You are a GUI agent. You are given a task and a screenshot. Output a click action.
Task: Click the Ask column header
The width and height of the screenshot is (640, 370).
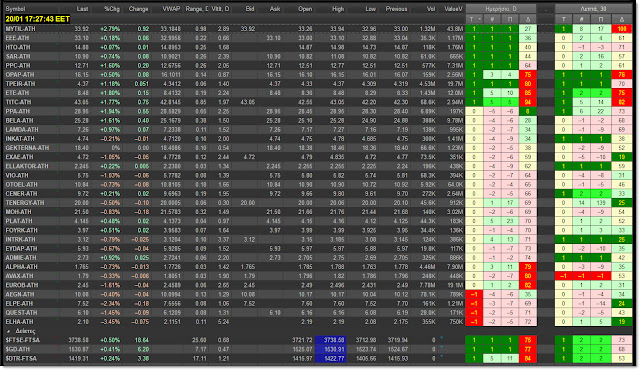[275, 9]
